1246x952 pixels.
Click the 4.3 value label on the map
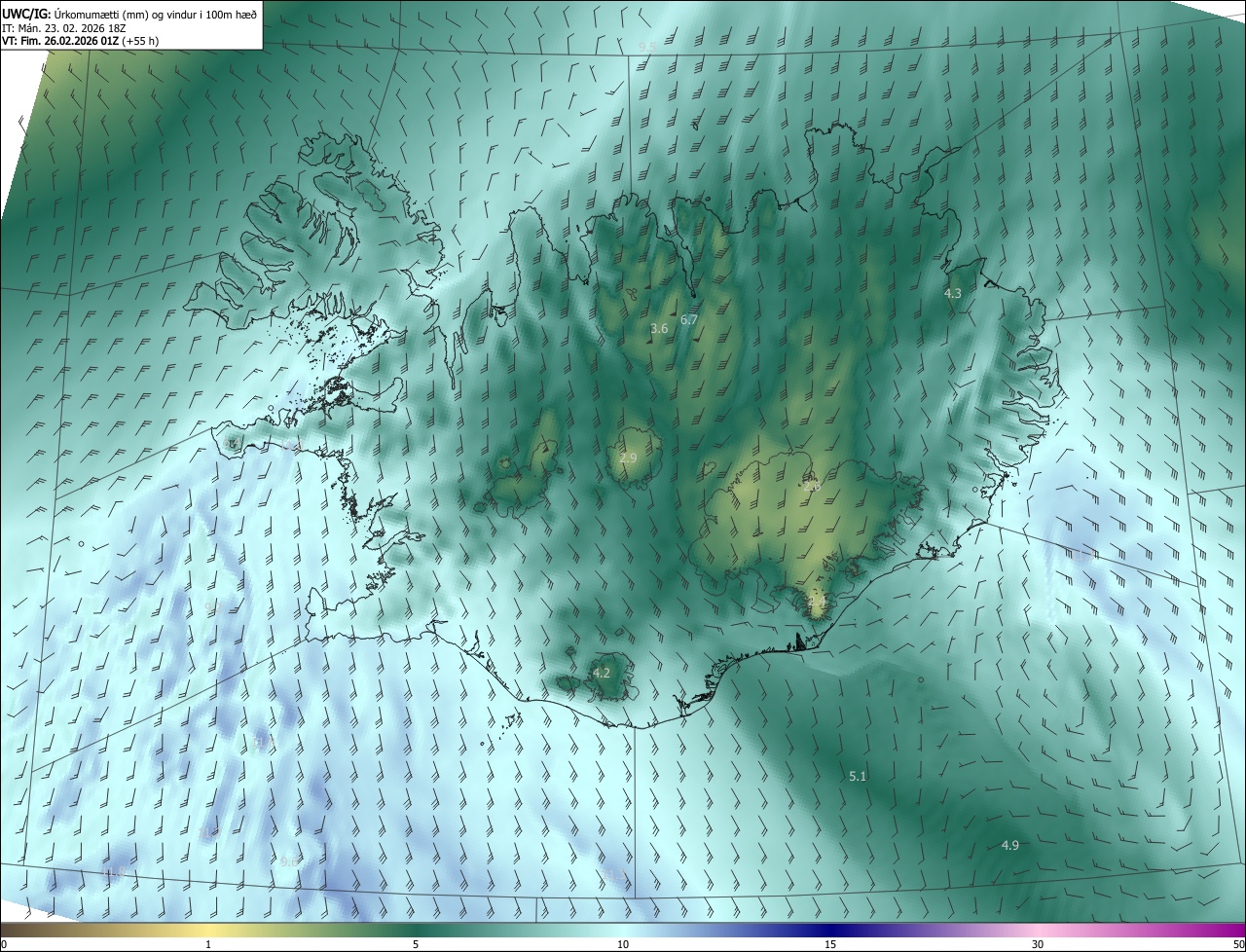coord(953,293)
